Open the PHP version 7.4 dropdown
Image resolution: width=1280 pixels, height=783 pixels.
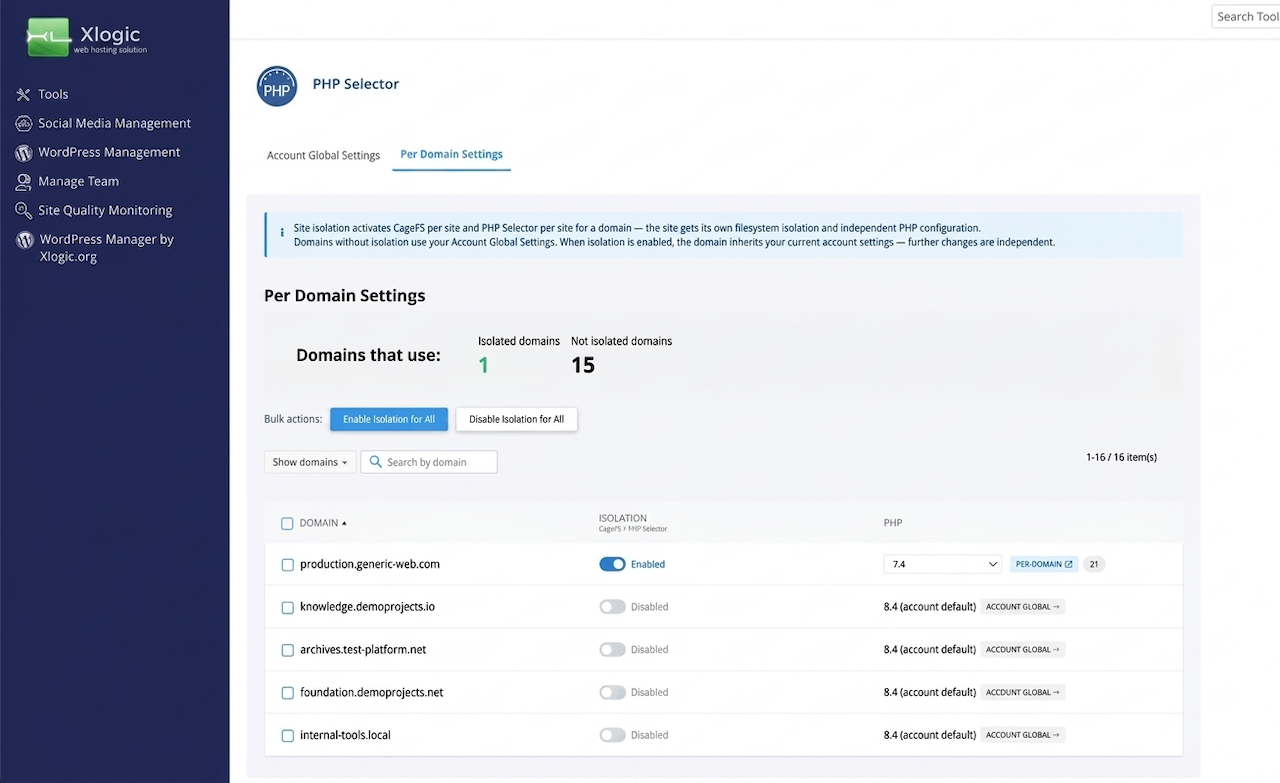click(942, 564)
